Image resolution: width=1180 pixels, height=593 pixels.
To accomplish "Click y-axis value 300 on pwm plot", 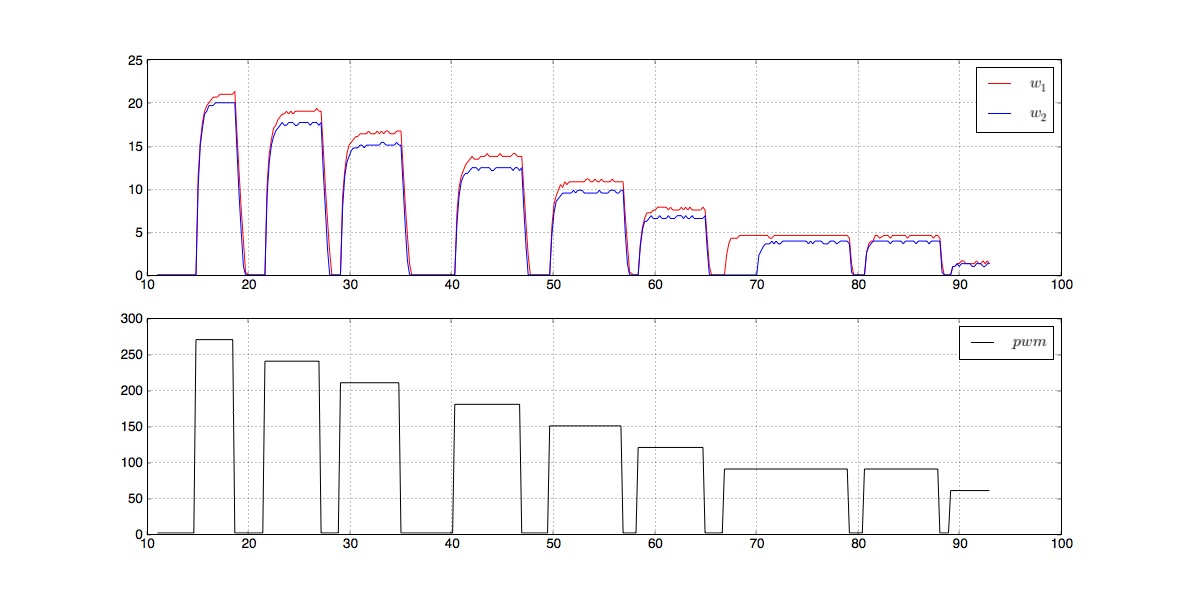I will click(x=132, y=319).
